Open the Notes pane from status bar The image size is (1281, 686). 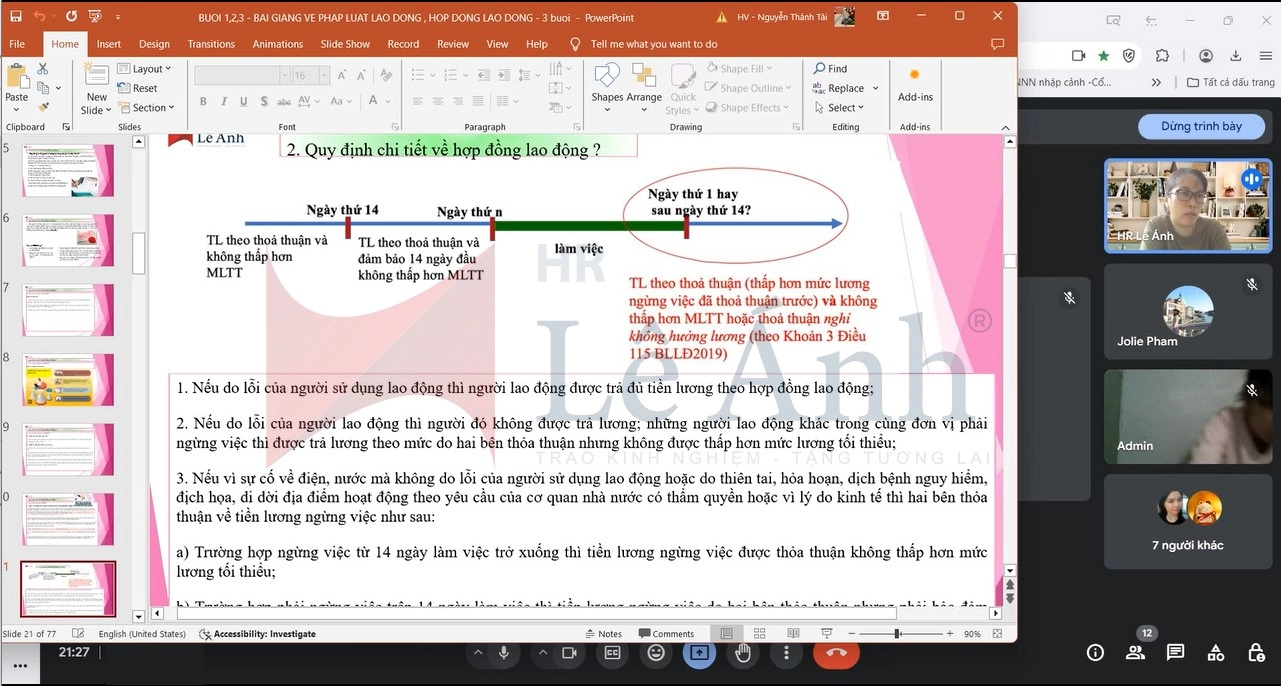[603, 634]
